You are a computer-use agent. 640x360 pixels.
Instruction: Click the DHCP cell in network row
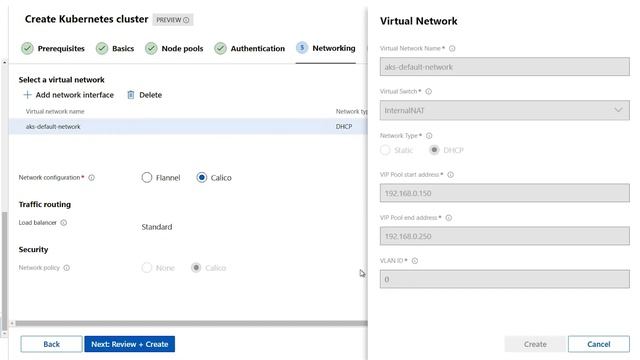(x=344, y=127)
